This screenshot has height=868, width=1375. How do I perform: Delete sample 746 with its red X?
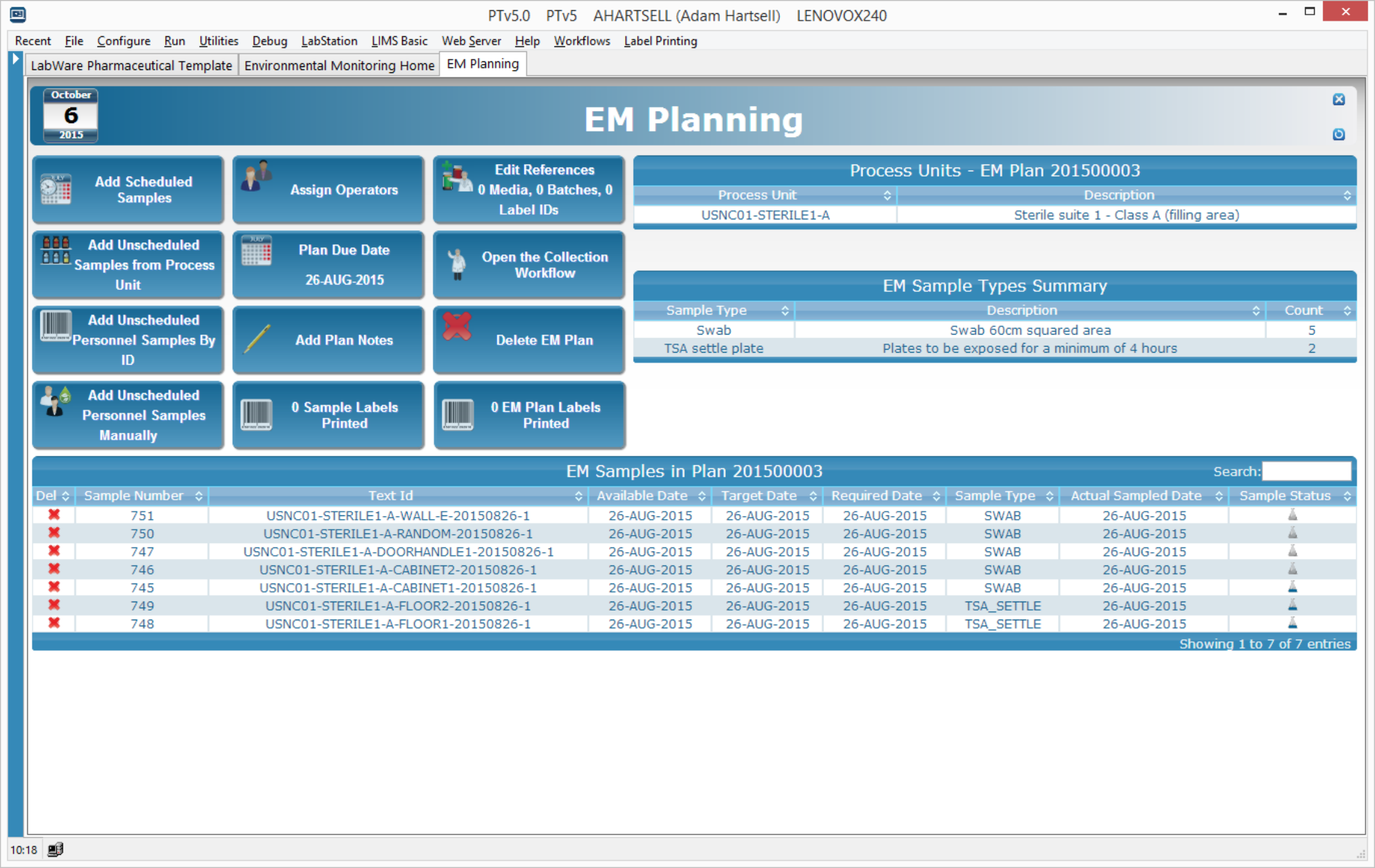coord(54,568)
